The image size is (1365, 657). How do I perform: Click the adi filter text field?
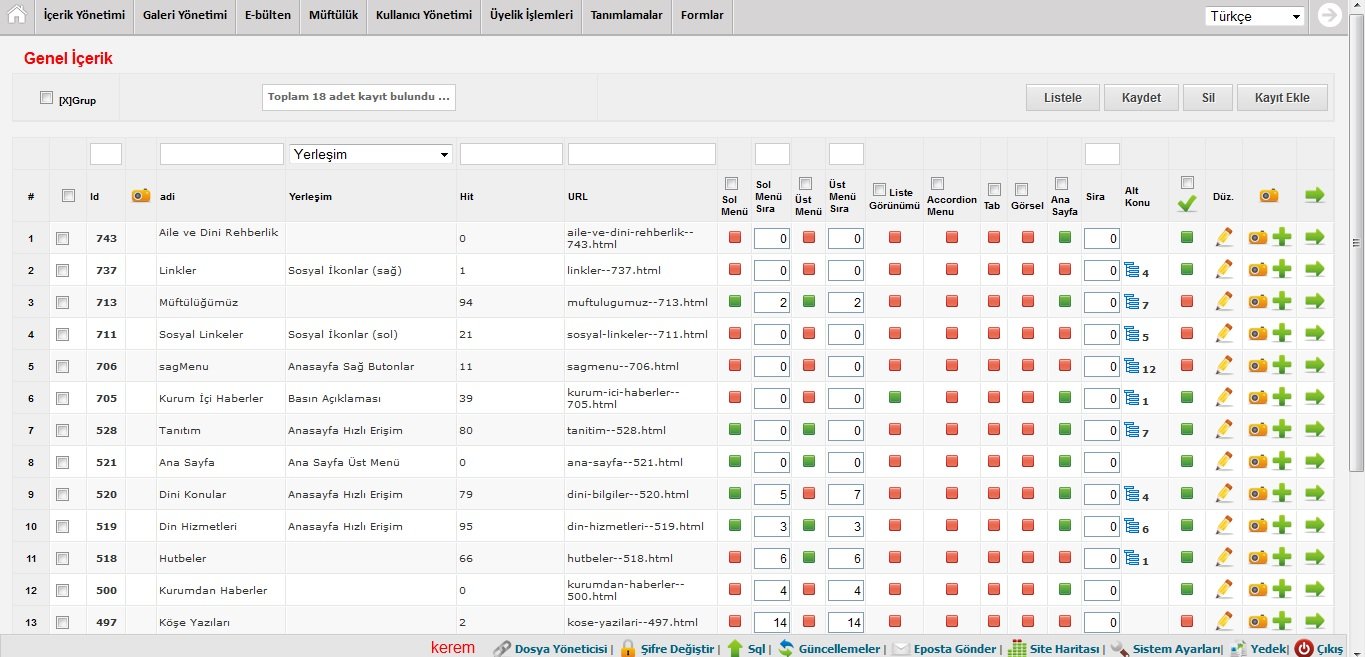pyautogui.click(x=221, y=154)
